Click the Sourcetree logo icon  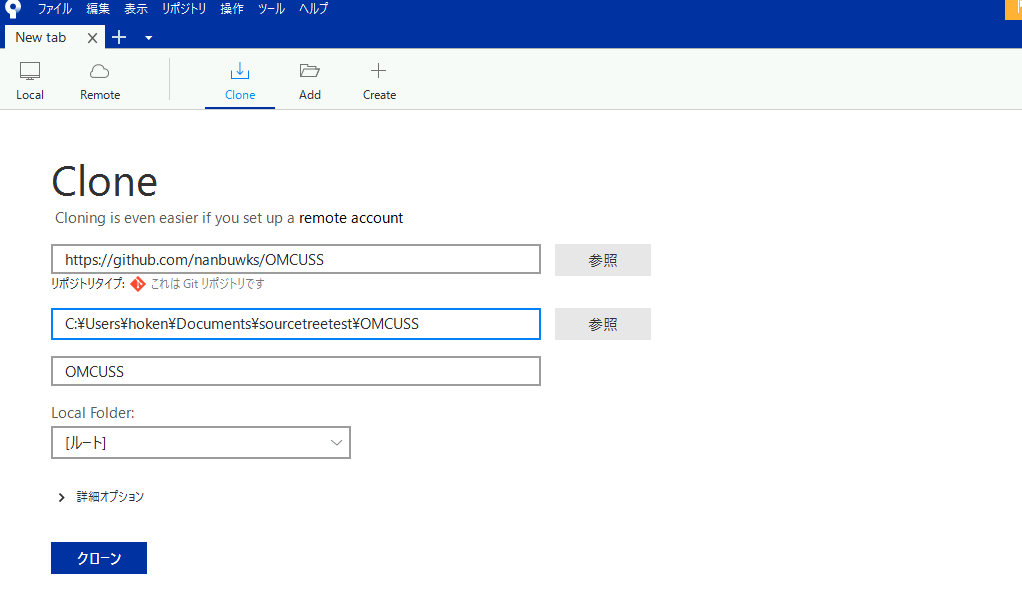12,8
